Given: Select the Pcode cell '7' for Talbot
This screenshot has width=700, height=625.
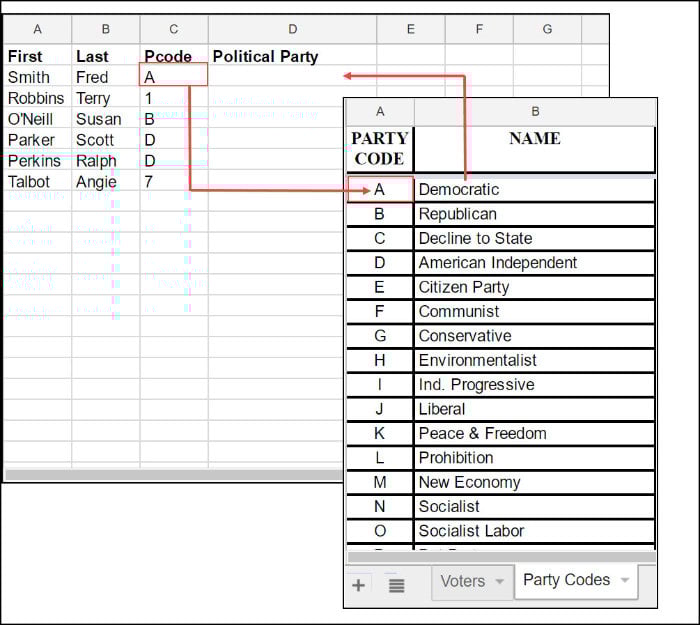Looking at the screenshot, I should click(174, 182).
